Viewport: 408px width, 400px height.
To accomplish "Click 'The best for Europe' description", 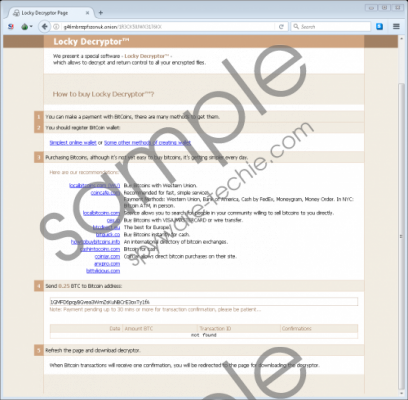I will (147, 227).
